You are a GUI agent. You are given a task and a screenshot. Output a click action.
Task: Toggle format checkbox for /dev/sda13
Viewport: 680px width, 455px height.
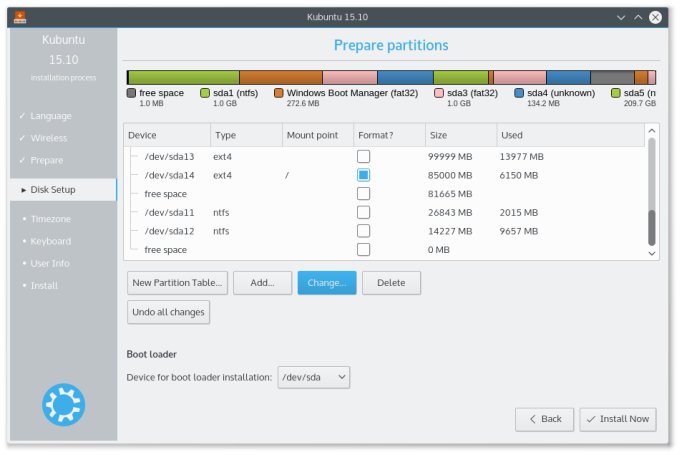pyautogui.click(x=363, y=157)
